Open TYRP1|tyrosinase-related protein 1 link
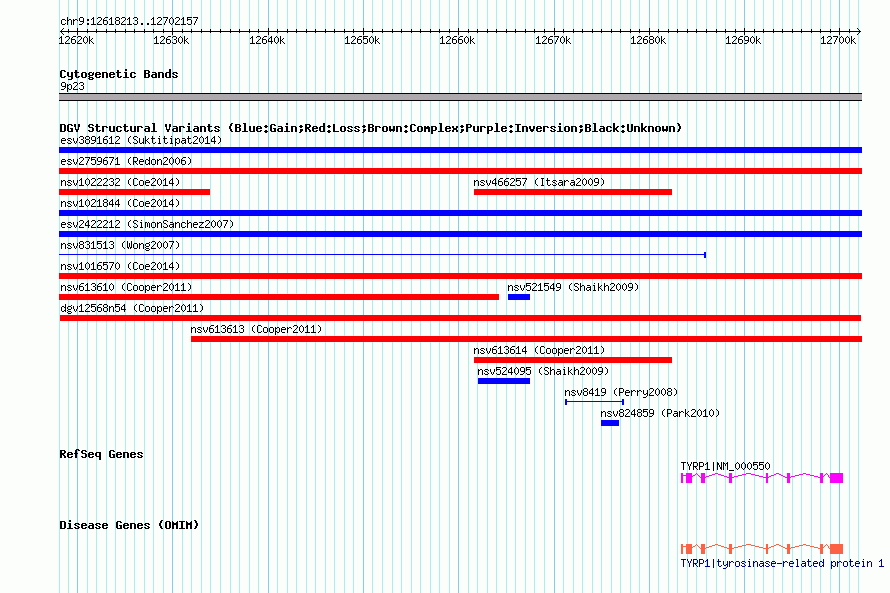This screenshot has height=593, width=890. (782, 563)
